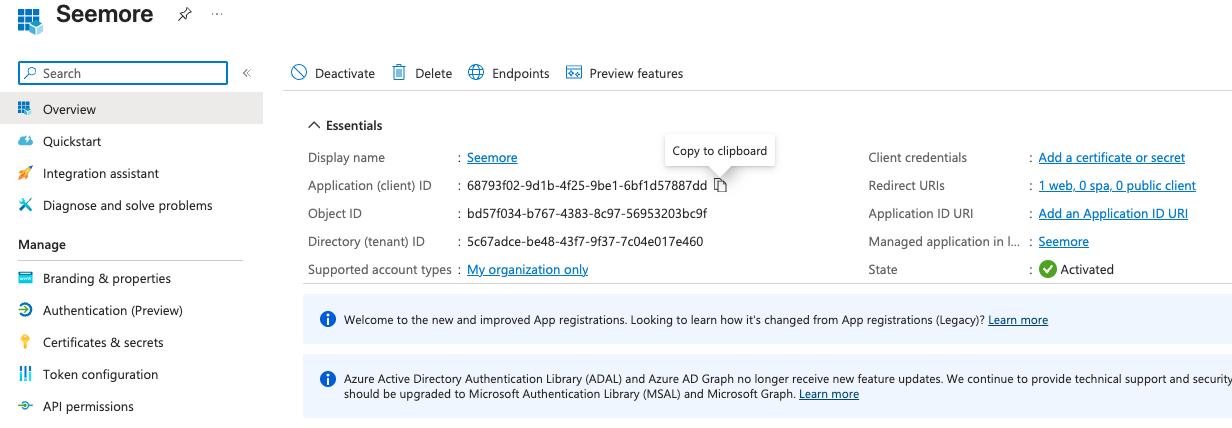
Task: Click My organization only link
Action: (527, 269)
